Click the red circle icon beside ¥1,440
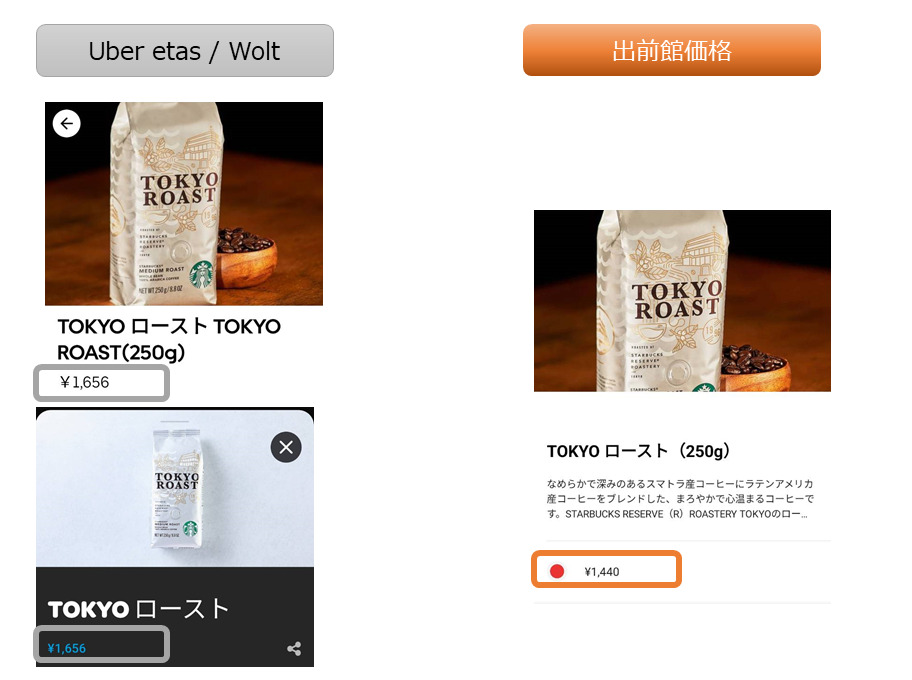The height and width of the screenshot is (680, 912). pos(557,571)
